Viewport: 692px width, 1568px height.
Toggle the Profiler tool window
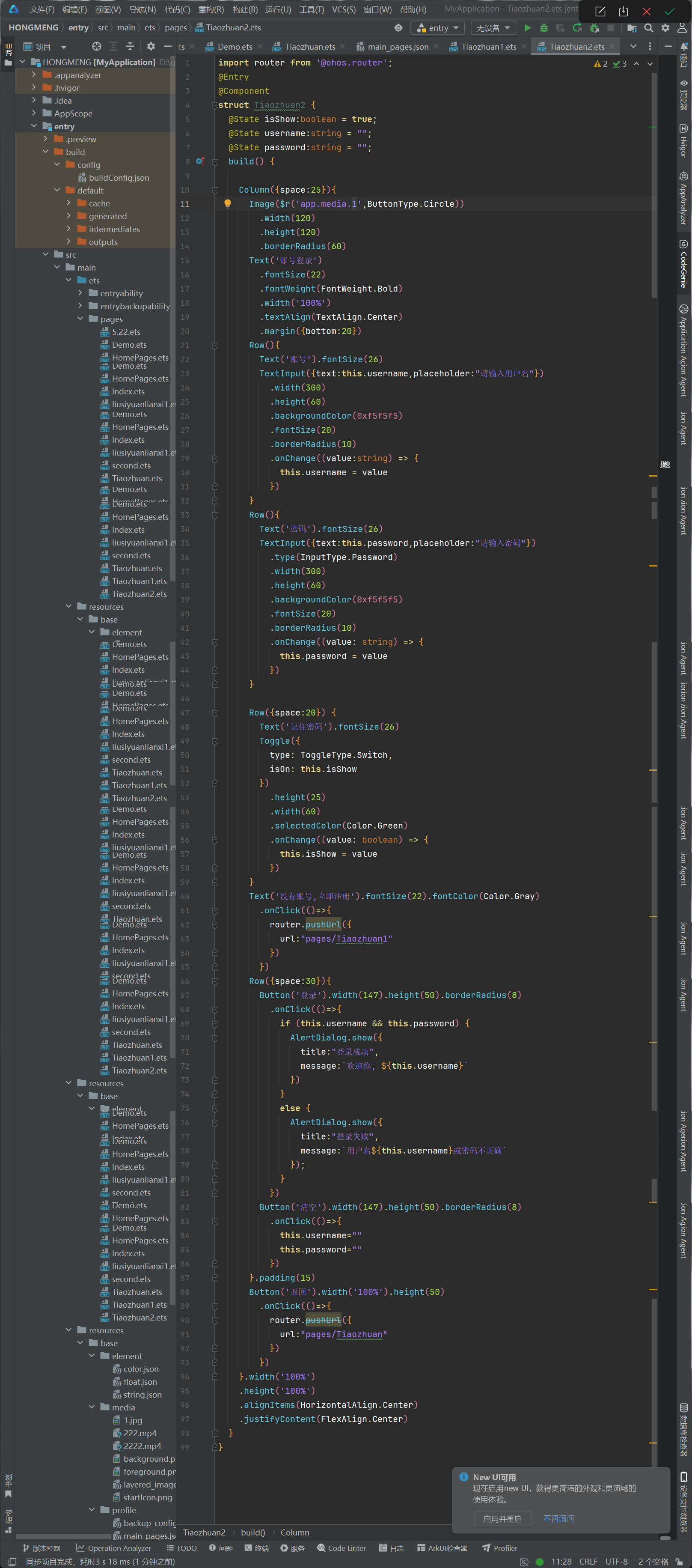pos(499,1548)
